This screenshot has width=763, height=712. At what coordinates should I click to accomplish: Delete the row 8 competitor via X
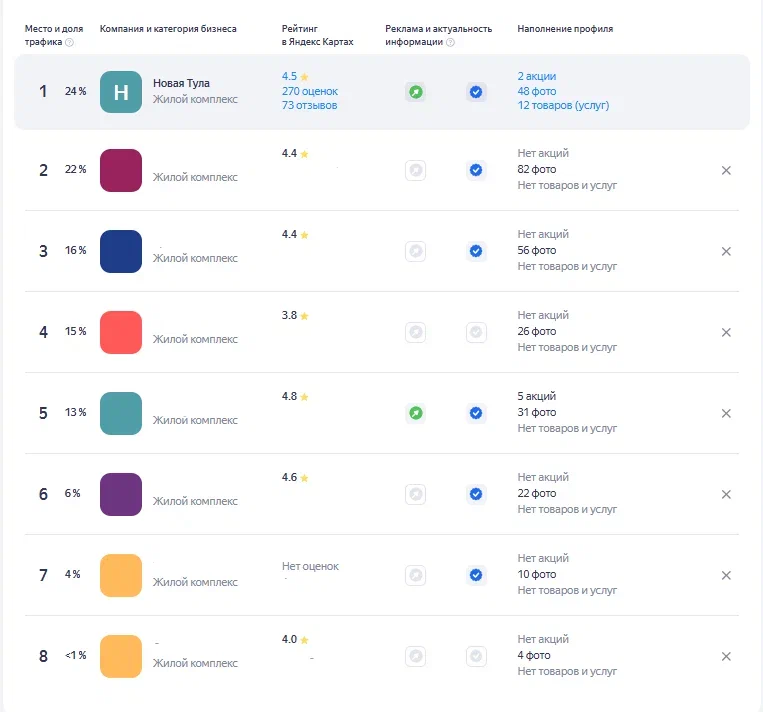(x=726, y=656)
